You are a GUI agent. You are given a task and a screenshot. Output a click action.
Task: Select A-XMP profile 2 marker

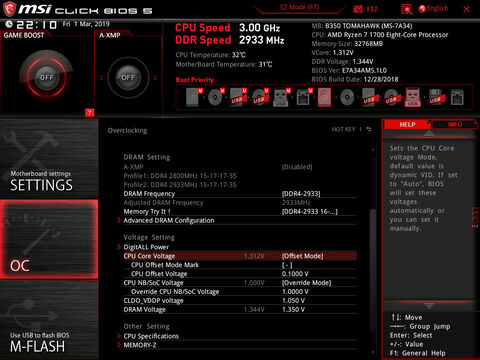pos(101,77)
